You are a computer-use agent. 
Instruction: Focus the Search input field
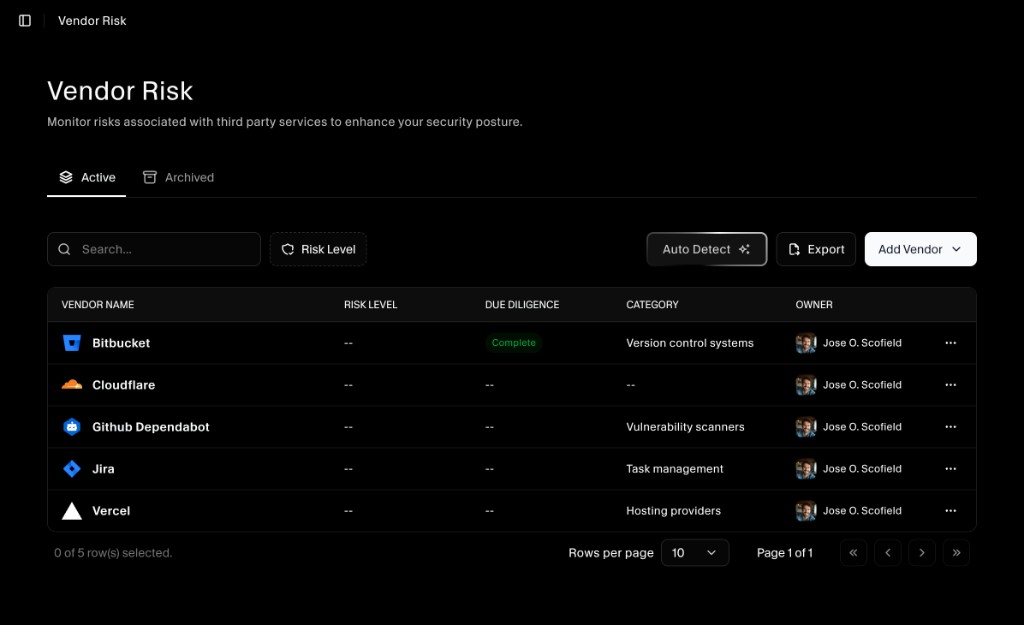tap(153, 249)
